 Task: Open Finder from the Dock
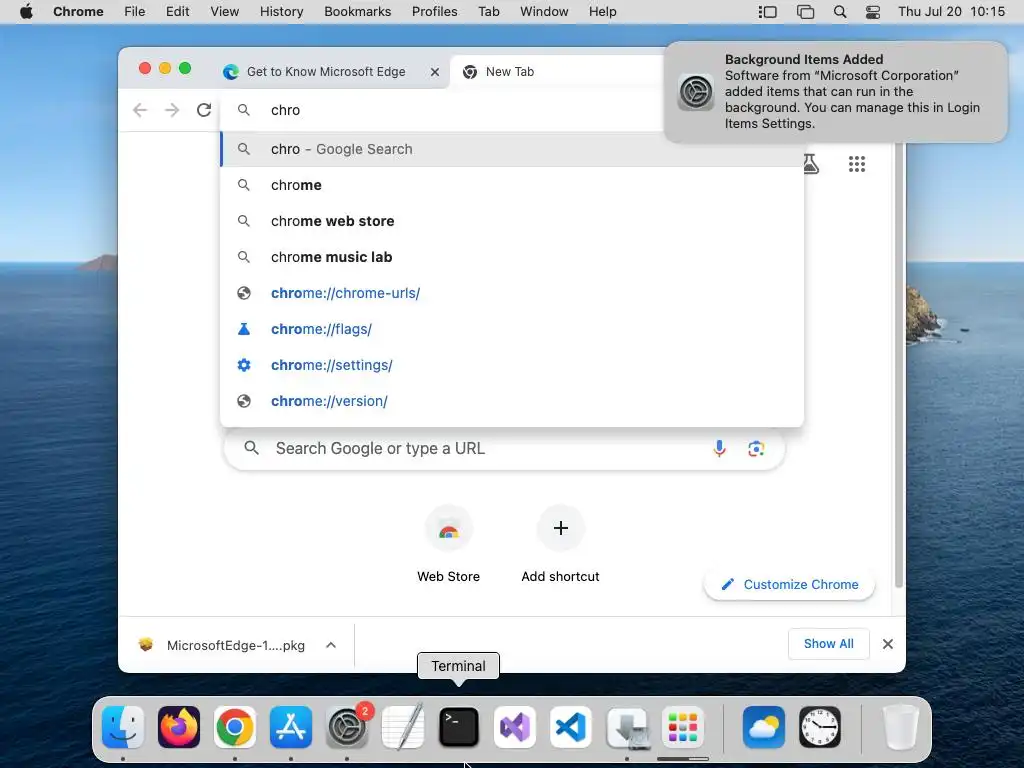click(123, 727)
